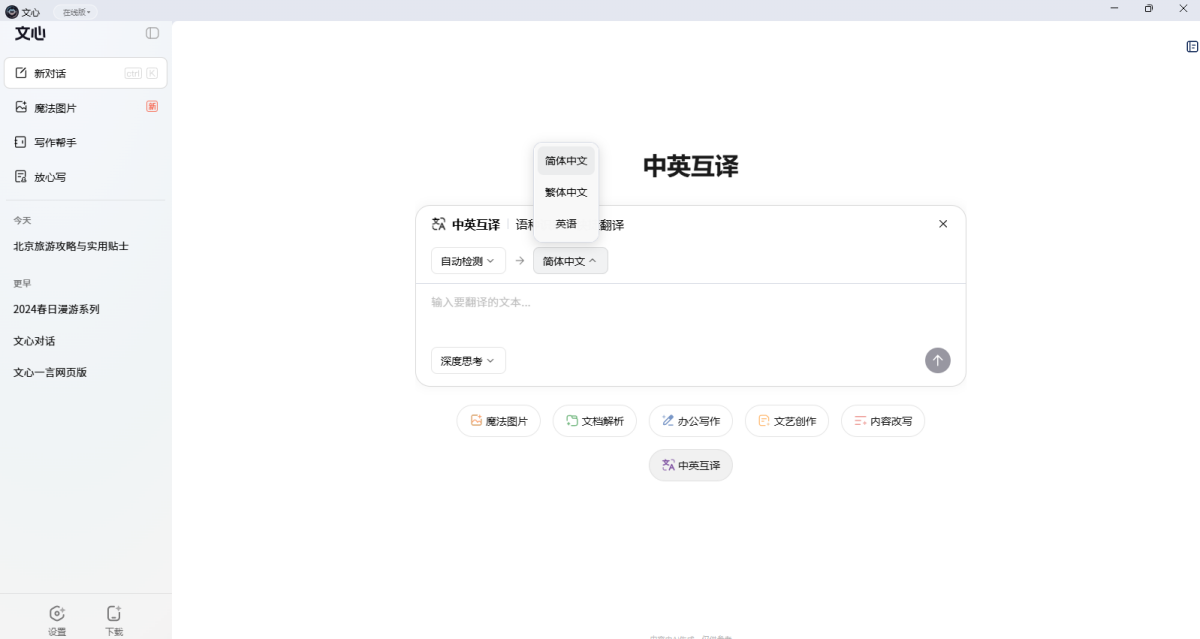The height and width of the screenshot is (639, 1200).
Task: Collapse the left sidebar panel icon
Action: [152, 33]
